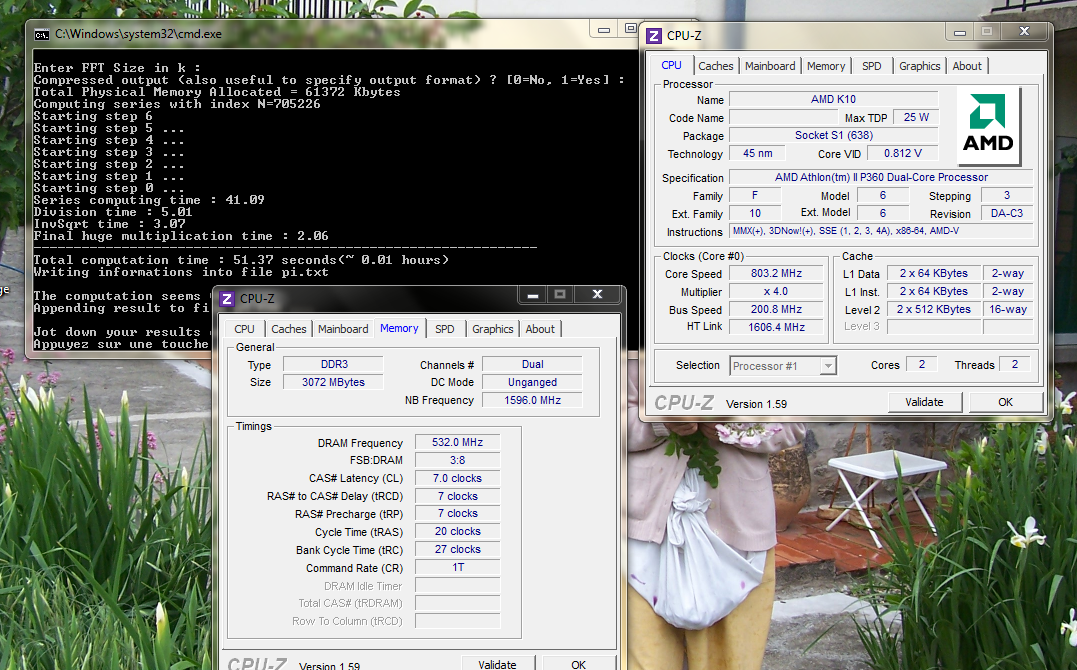Screen dimensions: 1077x670
Task: Click the Instructions field listing MMX, SSE
Action: (881, 231)
